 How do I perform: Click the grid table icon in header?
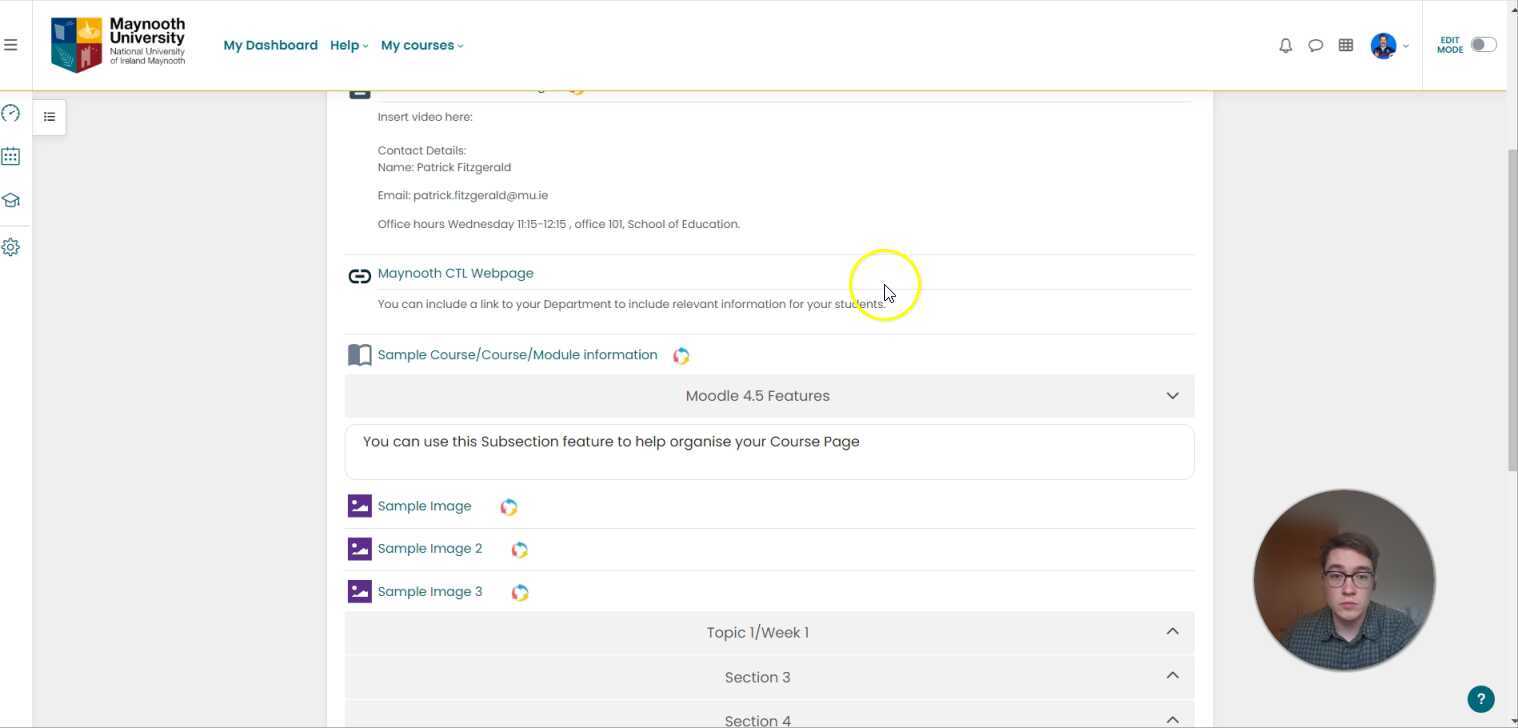click(1346, 45)
